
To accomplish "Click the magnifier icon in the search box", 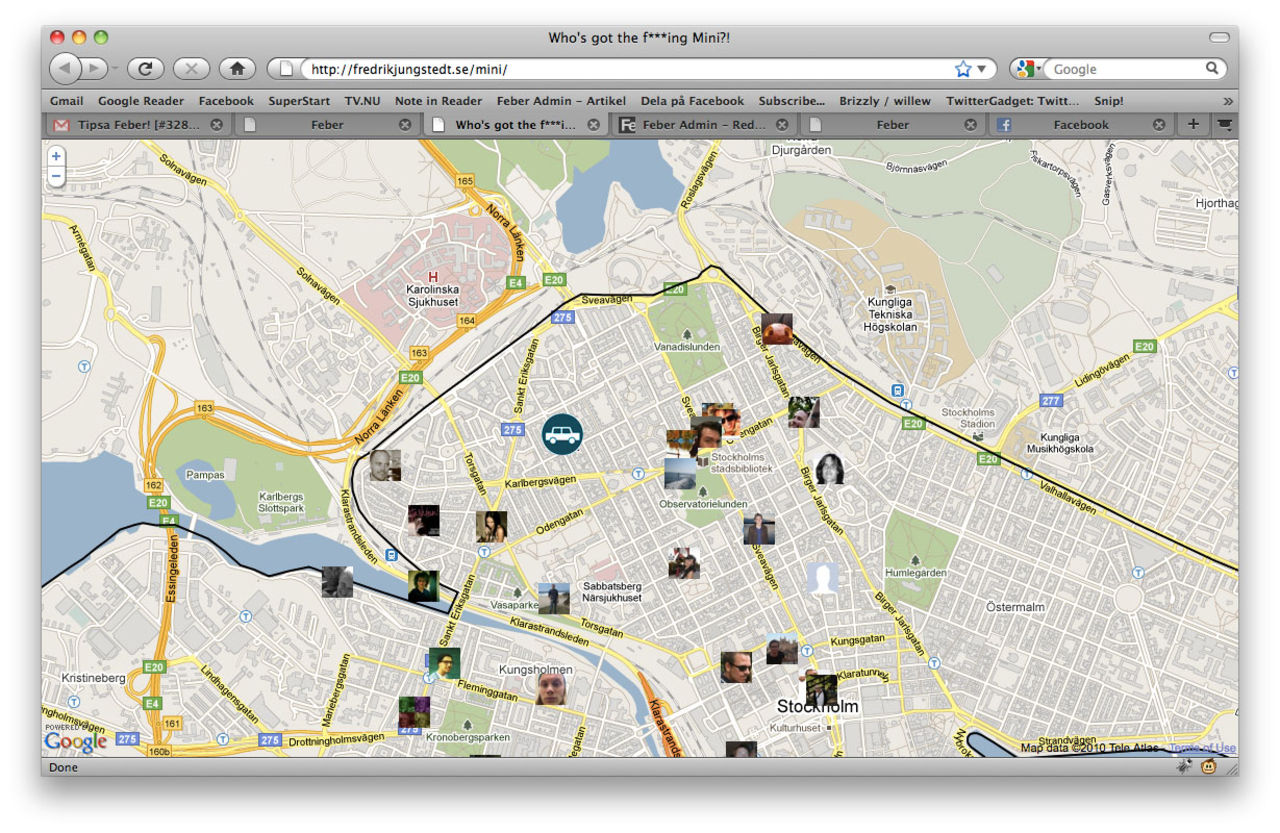I will point(1212,69).
